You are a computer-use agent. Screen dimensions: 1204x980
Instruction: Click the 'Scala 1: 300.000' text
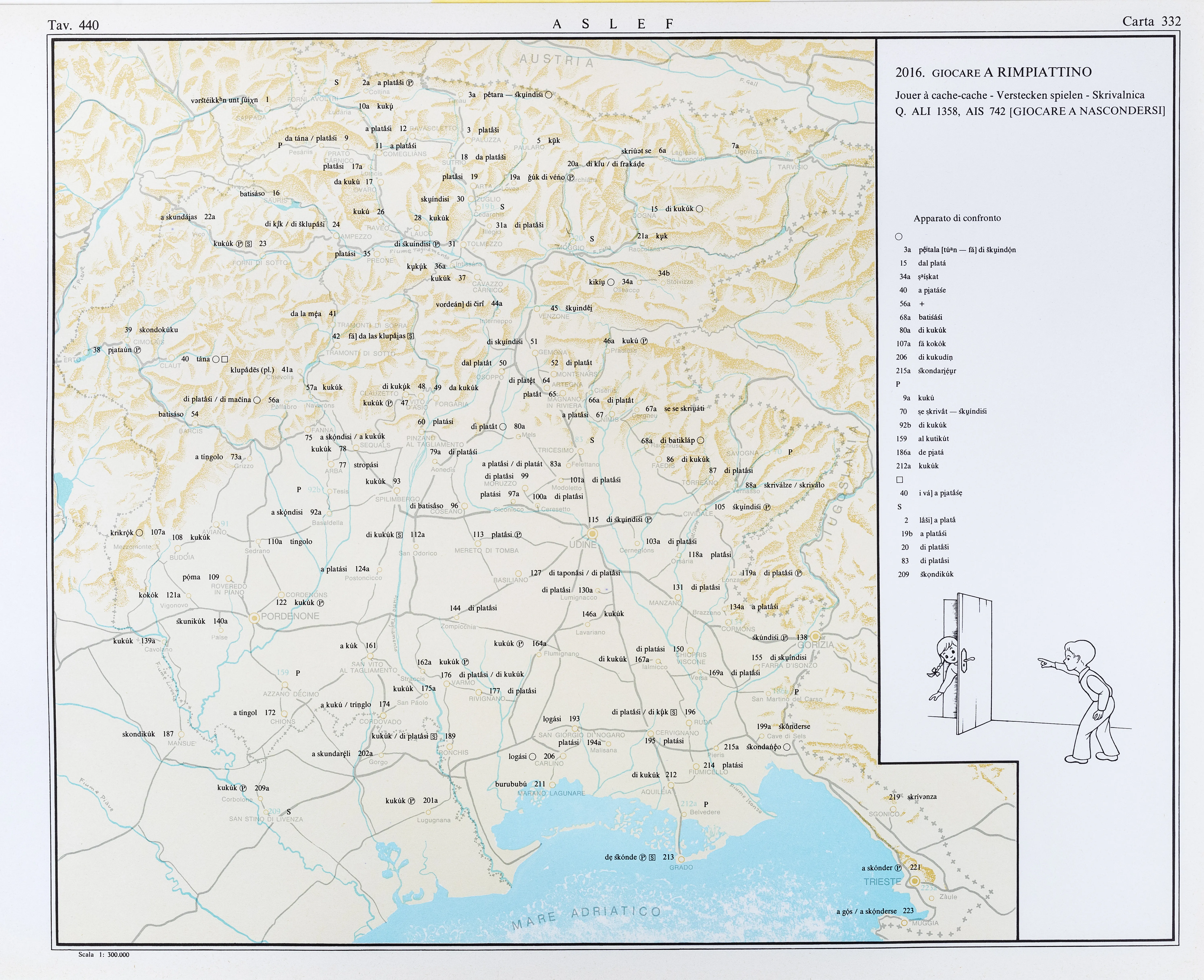coord(104,955)
